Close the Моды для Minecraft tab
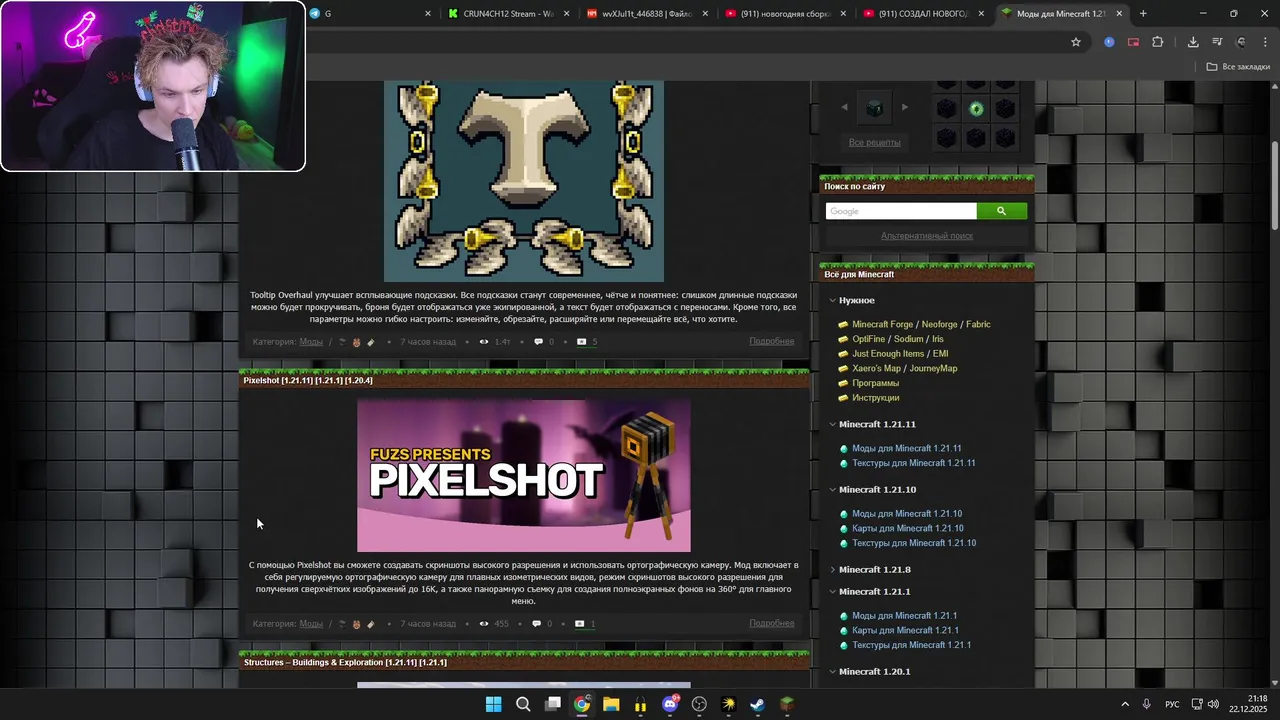1280x720 pixels. click(x=1119, y=13)
